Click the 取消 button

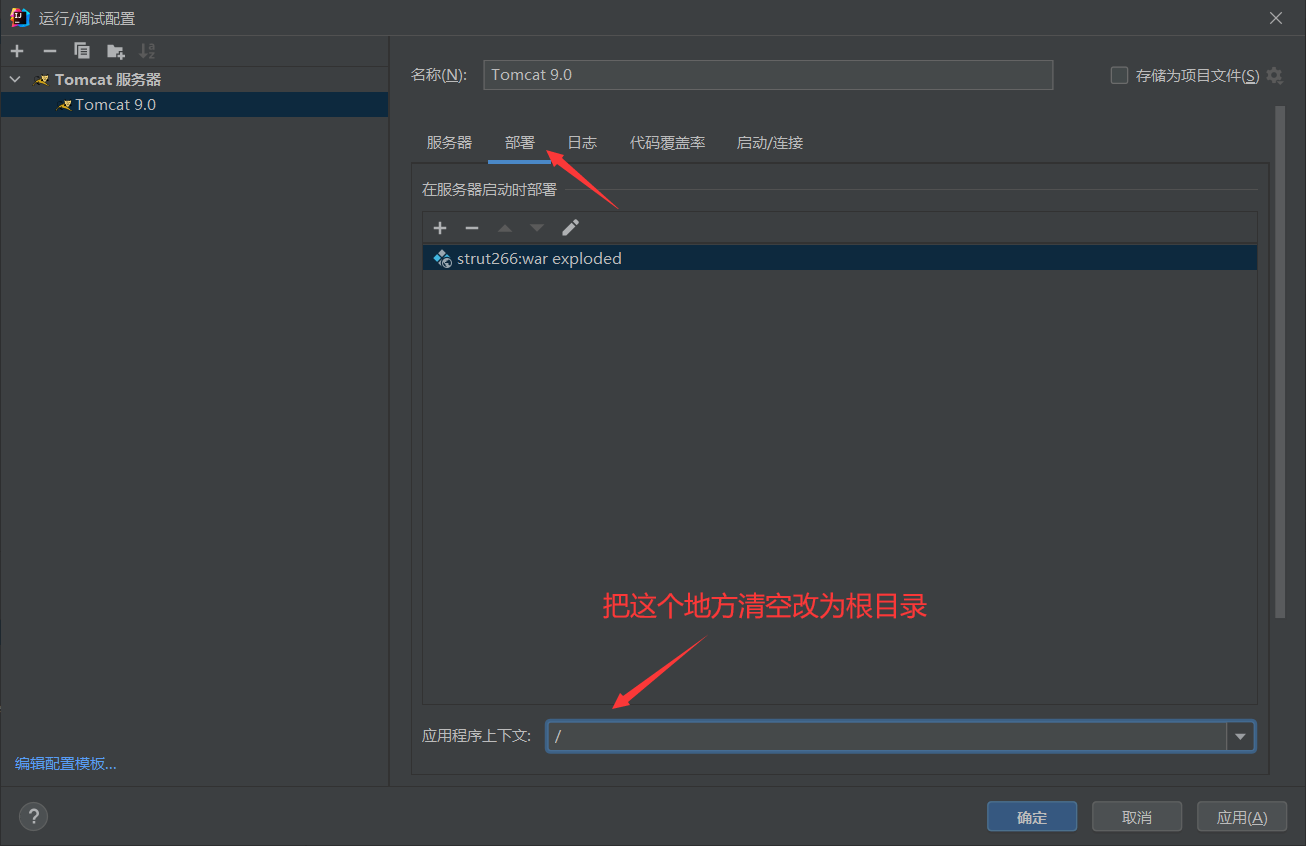[1137, 817]
